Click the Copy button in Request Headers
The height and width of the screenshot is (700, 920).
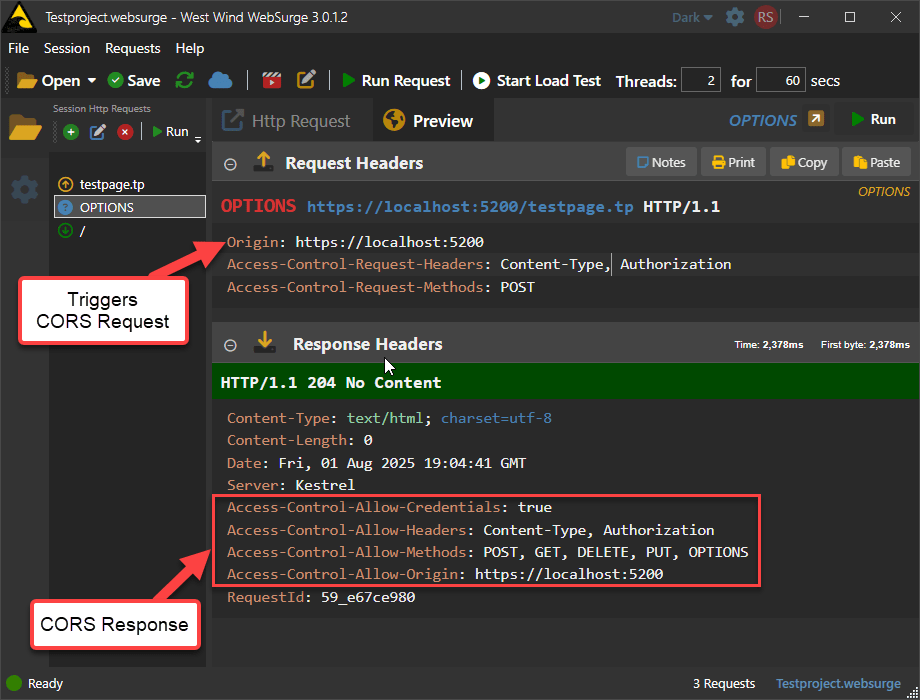804,162
